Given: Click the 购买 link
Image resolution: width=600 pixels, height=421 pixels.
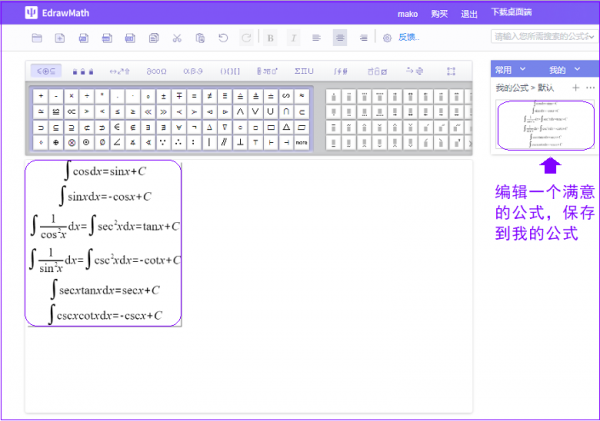Looking at the screenshot, I should click(439, 14).
